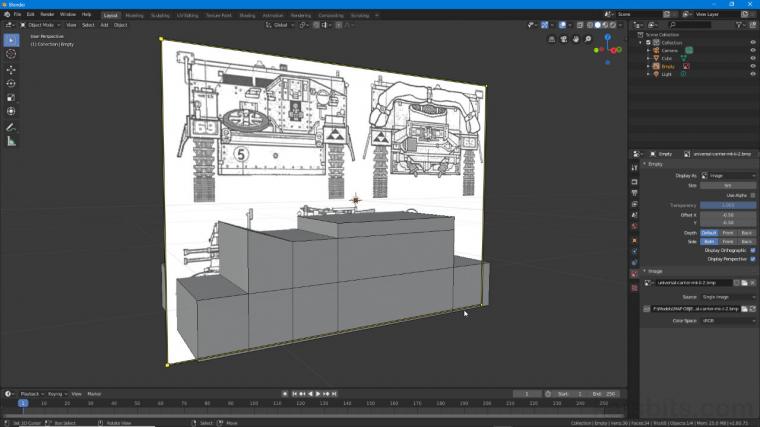Set Side to Back
The width and height of the screenshot is (760, 427).
pos(746,241)
